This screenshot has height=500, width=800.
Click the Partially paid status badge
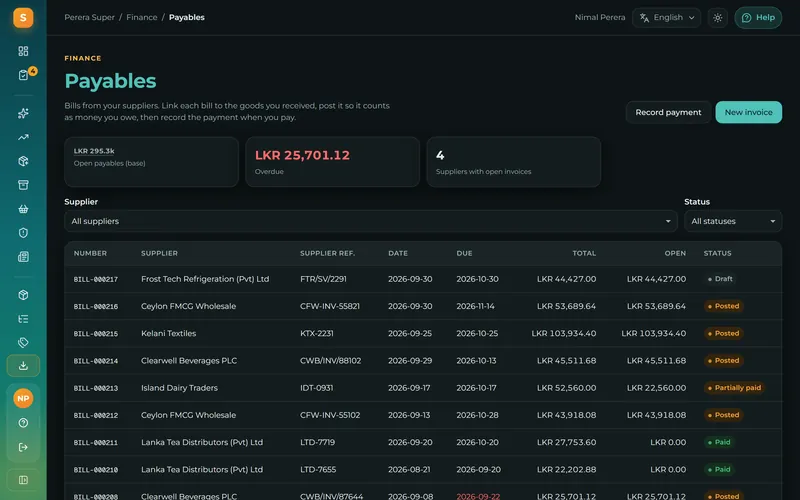(734, 388)
